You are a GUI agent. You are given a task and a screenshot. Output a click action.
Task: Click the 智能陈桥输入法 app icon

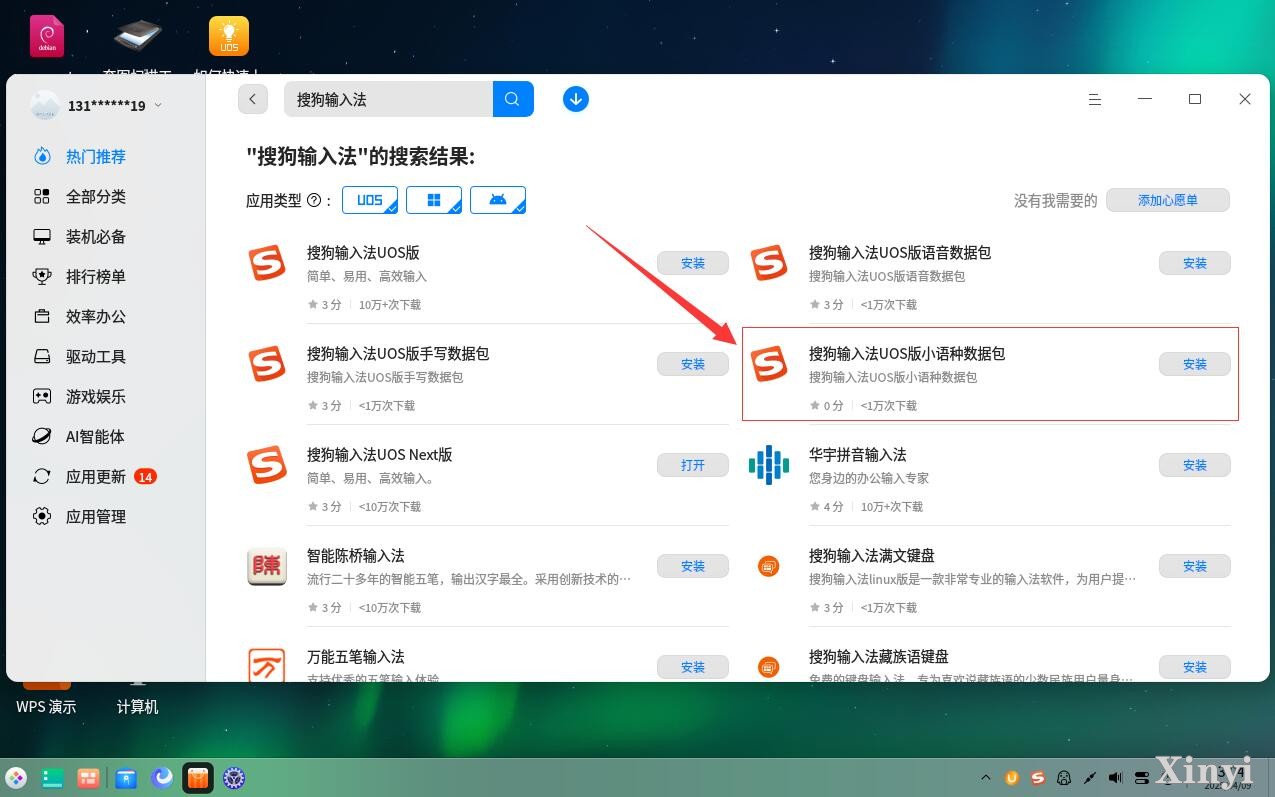click(267, 566)
